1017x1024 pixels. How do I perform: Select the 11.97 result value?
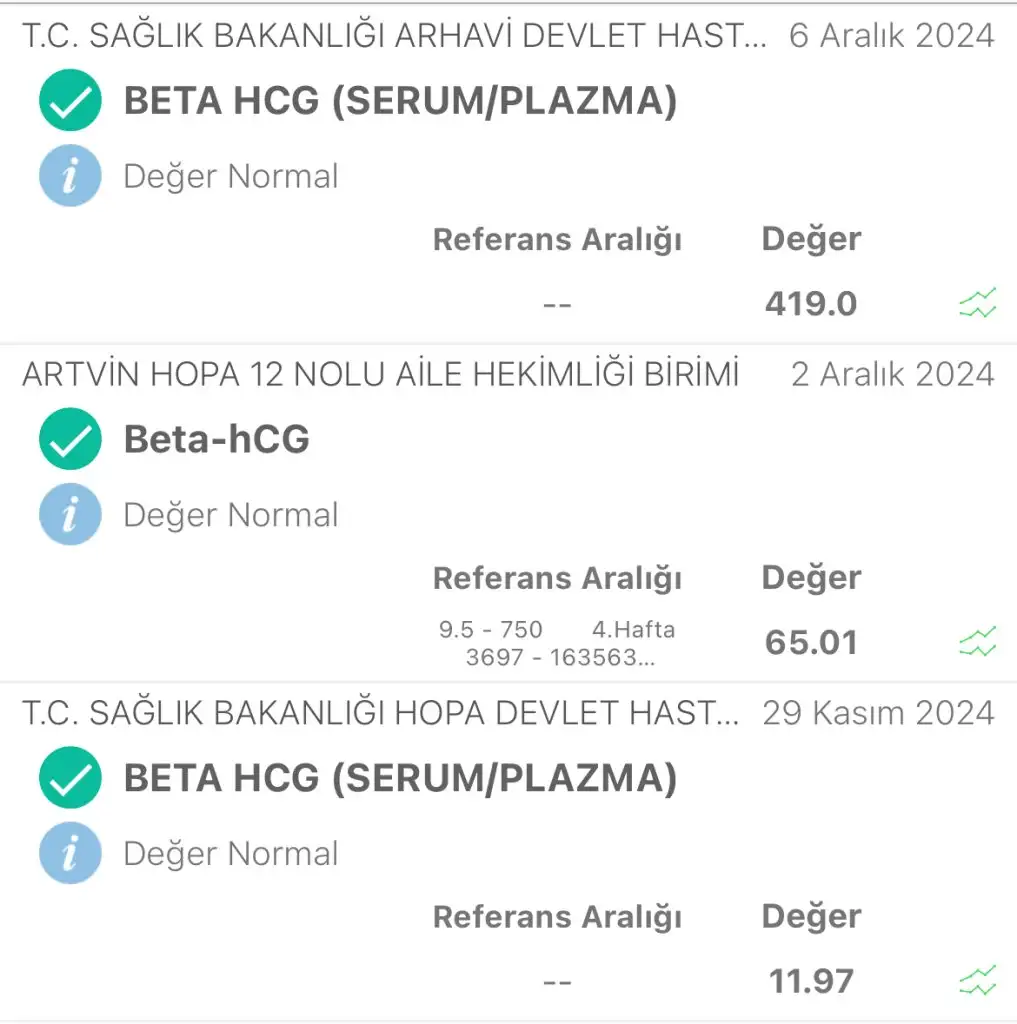[x=810, y=981]
